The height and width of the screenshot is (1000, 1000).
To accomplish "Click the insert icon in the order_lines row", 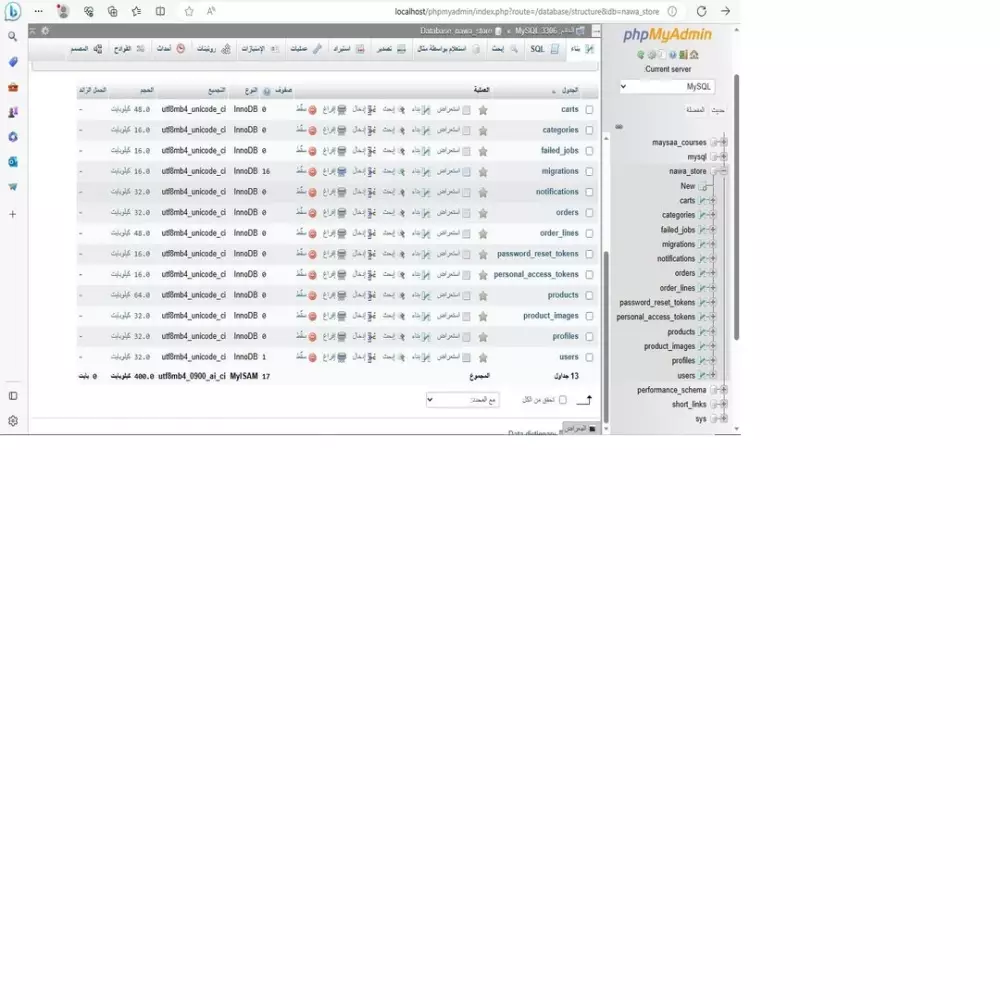I will click(371, 233).
